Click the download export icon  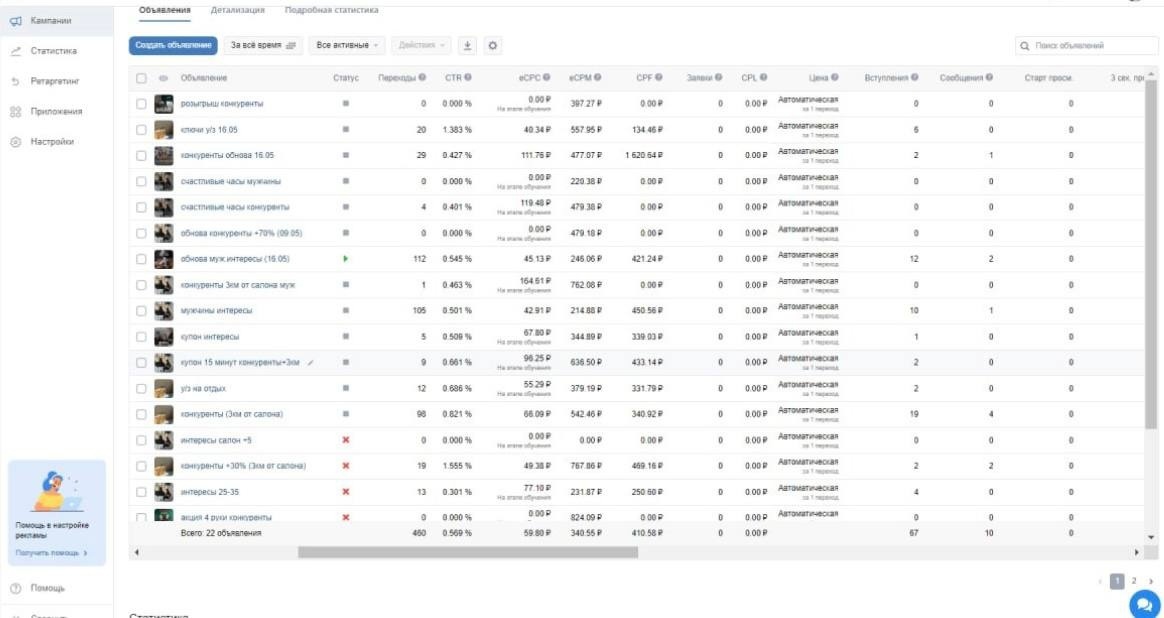point(467,46)
